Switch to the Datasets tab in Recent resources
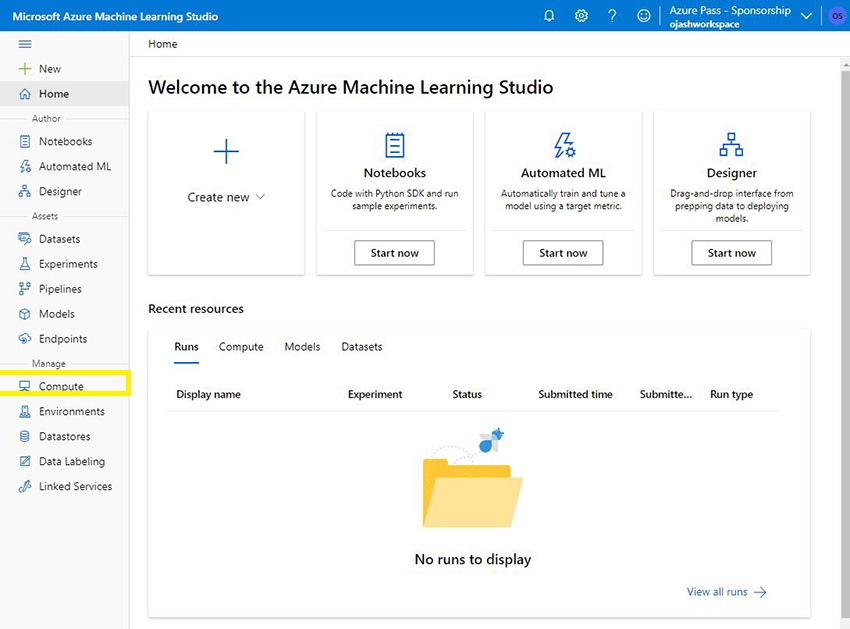Image resolution: width=850 pixels, height=629 pixels. [x=361, y=346]
